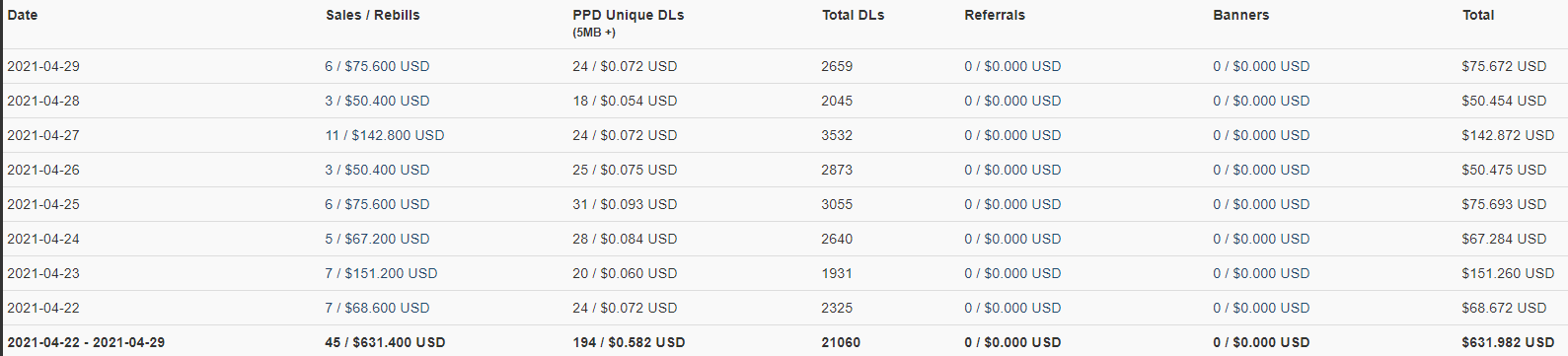Select the 2021-04-29 date cell
Viewport: 1568px width, 356px height.
pyautogui.click(x=43, y=66)
